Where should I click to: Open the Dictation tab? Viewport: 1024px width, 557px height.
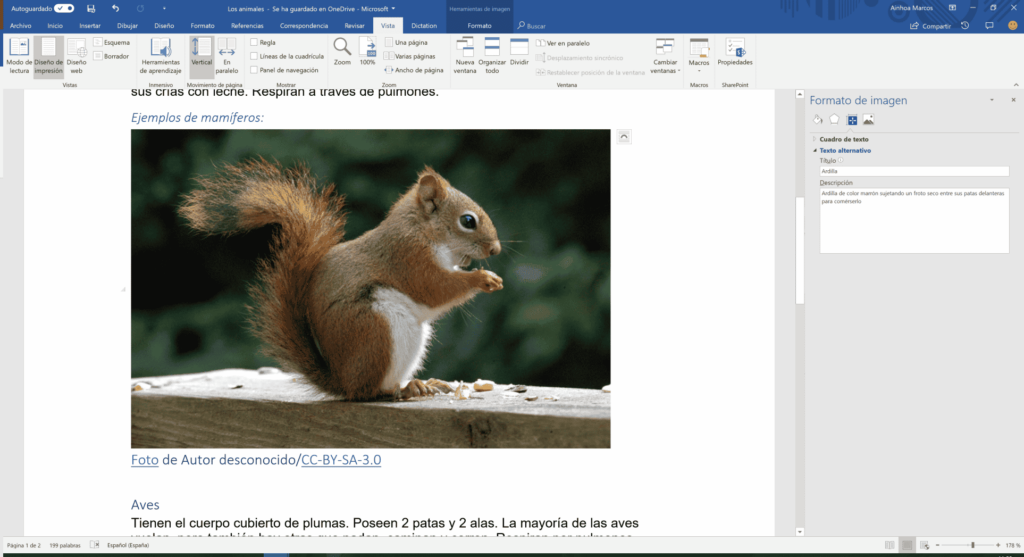pos(424,25)
